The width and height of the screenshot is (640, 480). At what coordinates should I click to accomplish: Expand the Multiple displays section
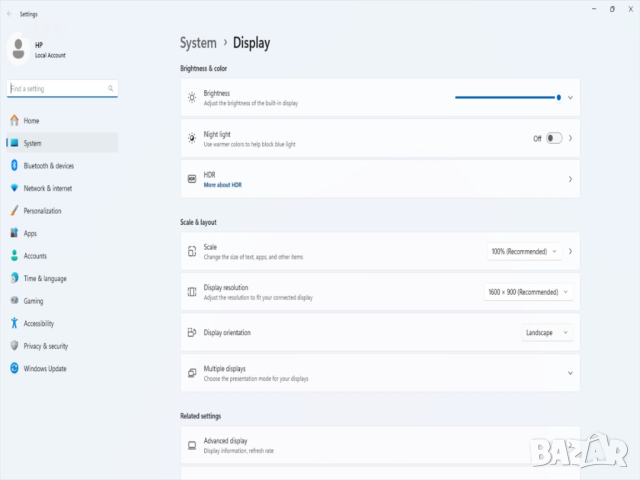pos(570,373)
